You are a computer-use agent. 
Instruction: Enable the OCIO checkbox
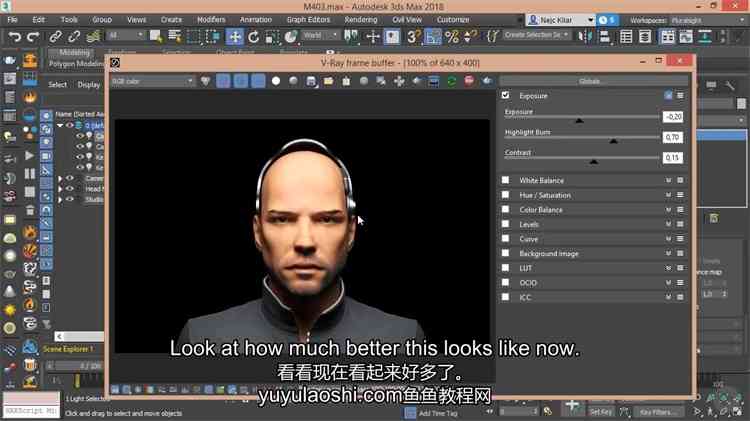coord(506,282)
